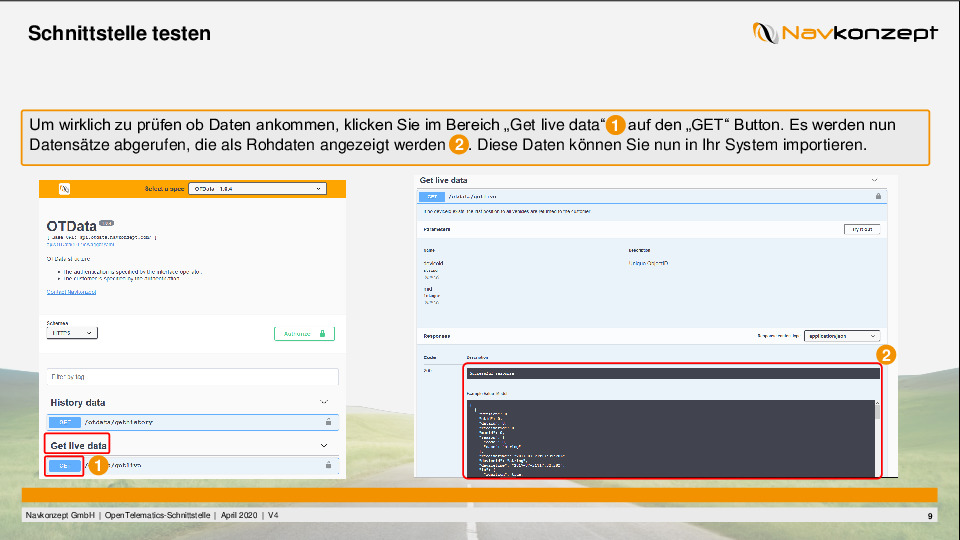Click the orange number 2 marker beside the response box
The width and height of the screenshot is (960, 540).
pyautogui.click(x=886, y=354)
